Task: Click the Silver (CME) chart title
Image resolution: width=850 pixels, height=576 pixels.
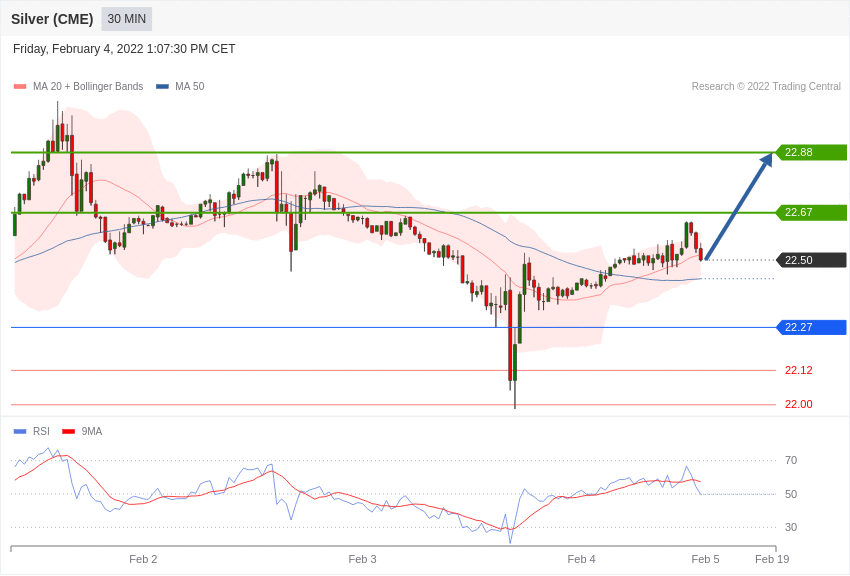Action: tap(52, 19)
